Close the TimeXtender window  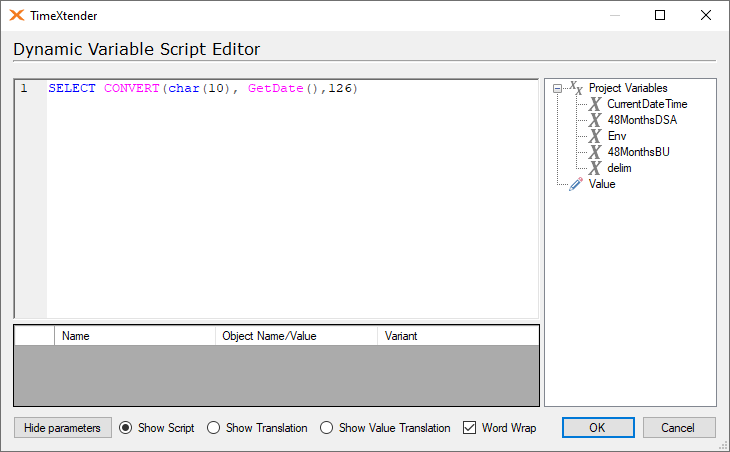(706, 15)
